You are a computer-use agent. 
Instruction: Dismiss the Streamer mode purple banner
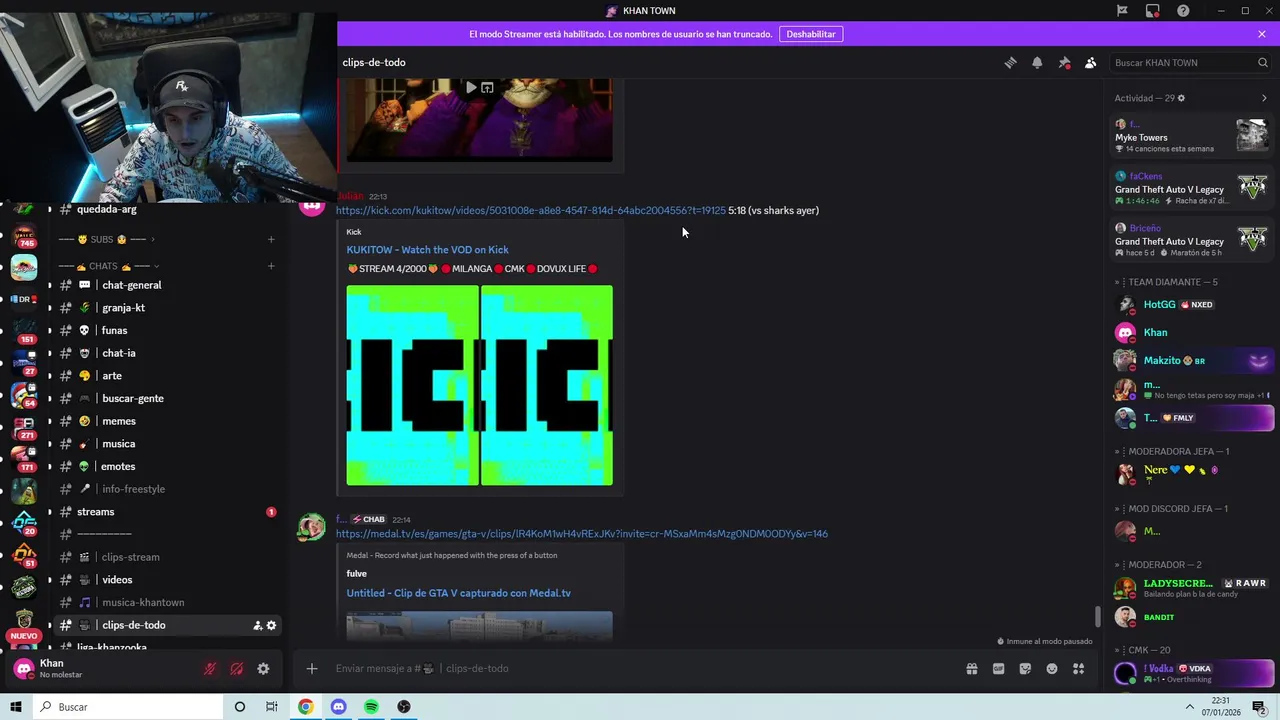tap(1262, 34)
